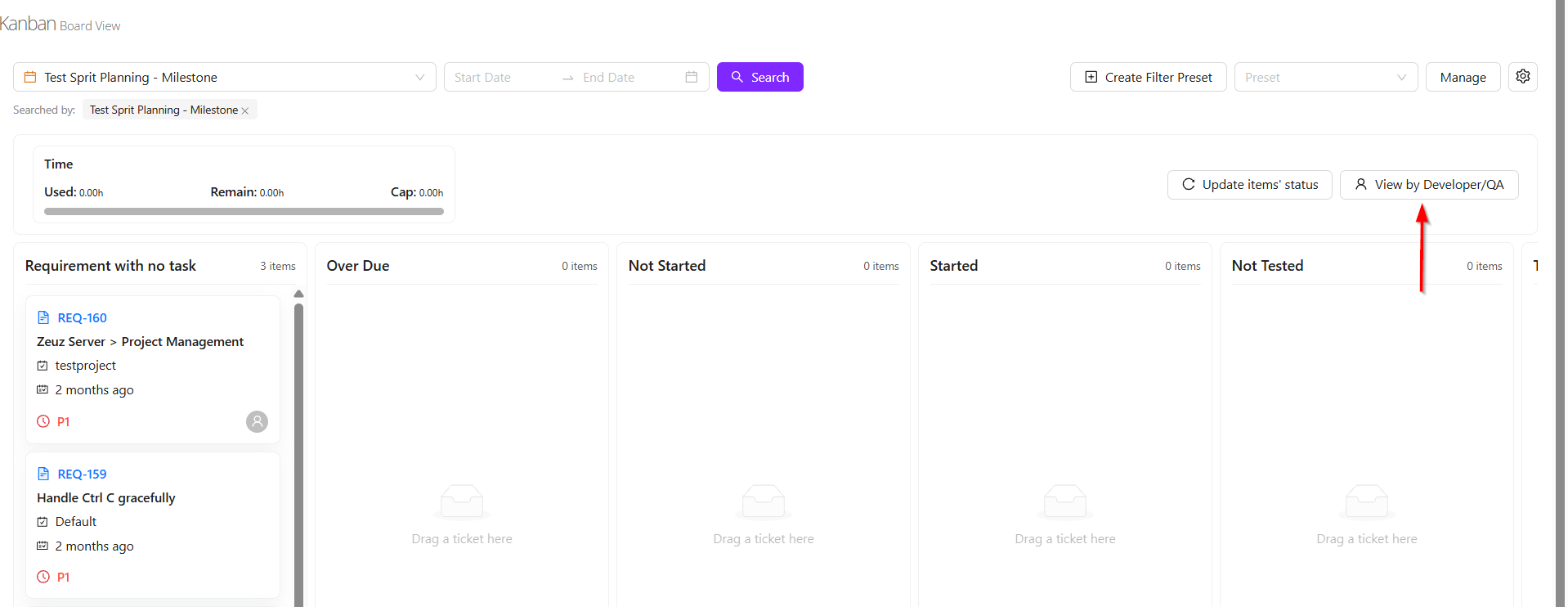1568x607 pixels.
Task: Click Create Filter Preset button
Action: [1148, 77]
